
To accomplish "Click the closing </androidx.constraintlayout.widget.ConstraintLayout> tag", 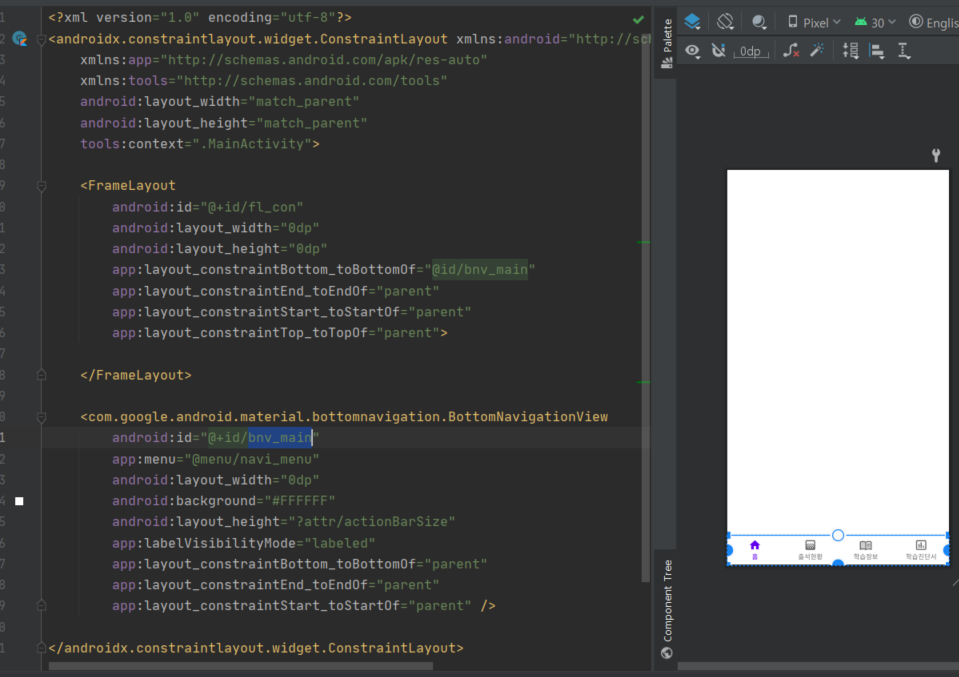I will pos(256,648).
